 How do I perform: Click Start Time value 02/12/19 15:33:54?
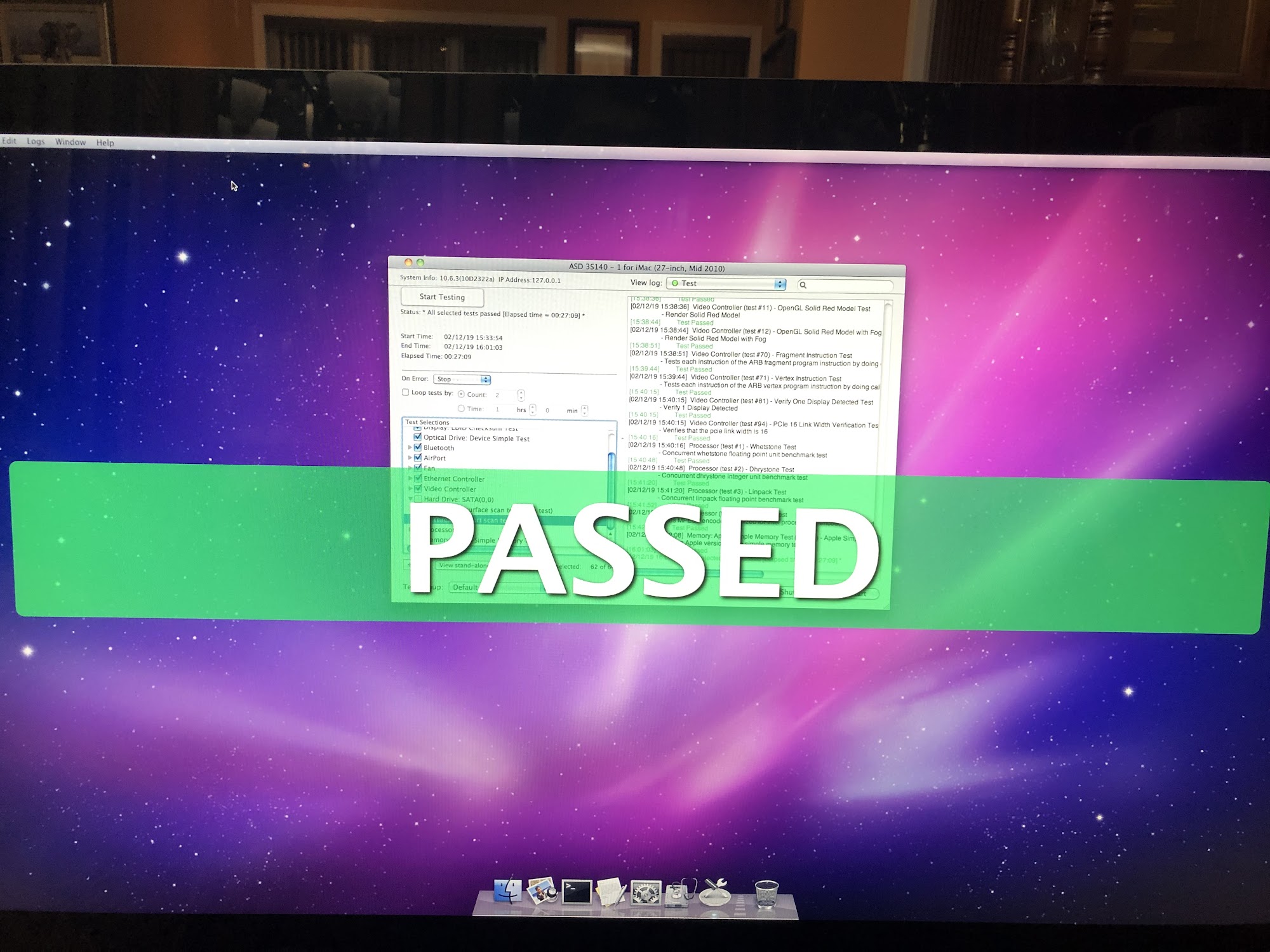coord(473,338)
